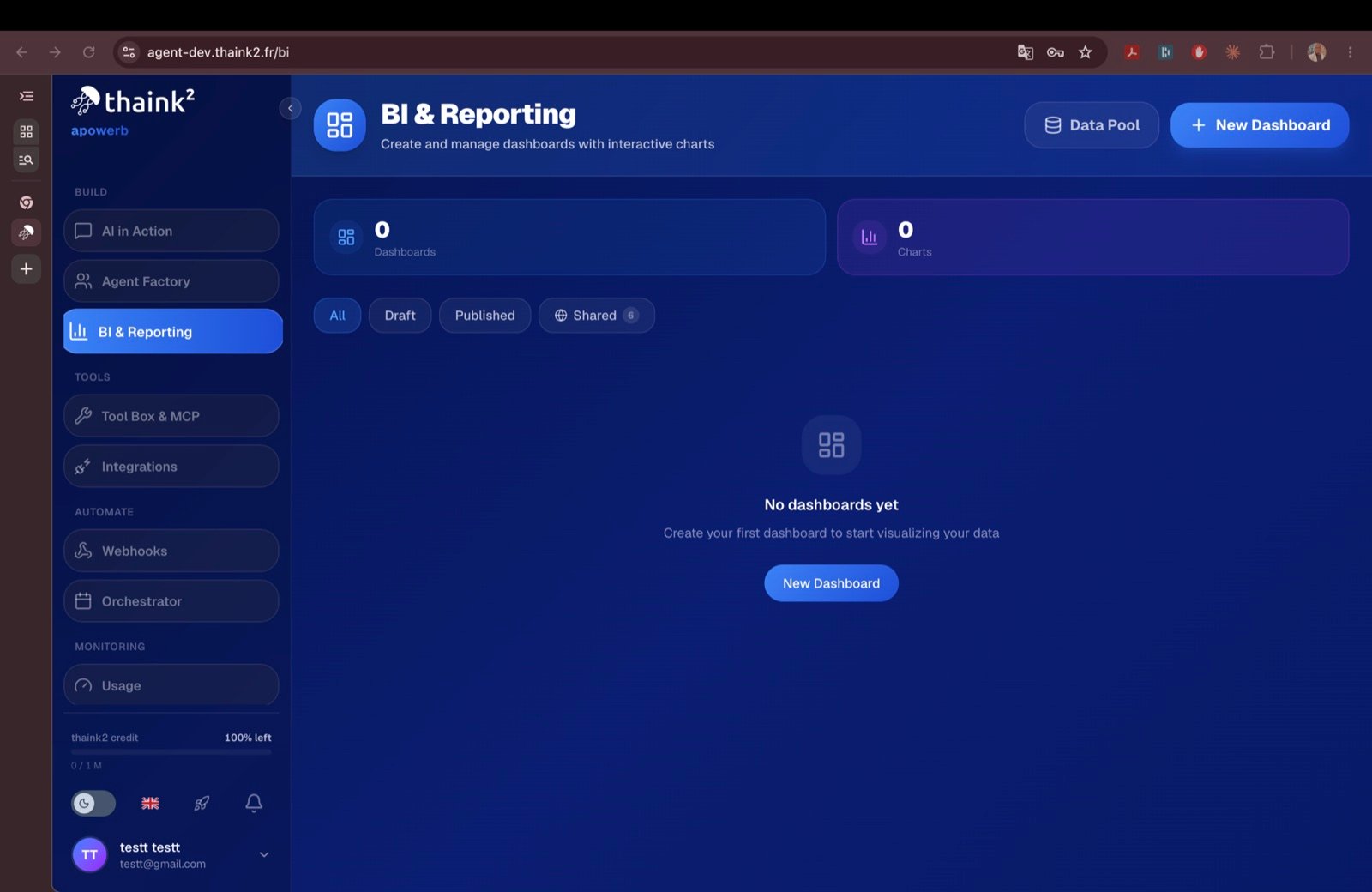The image size is (1372, 892).
Task: Click the rocket icon in sidebar footer
Action: 202,804
